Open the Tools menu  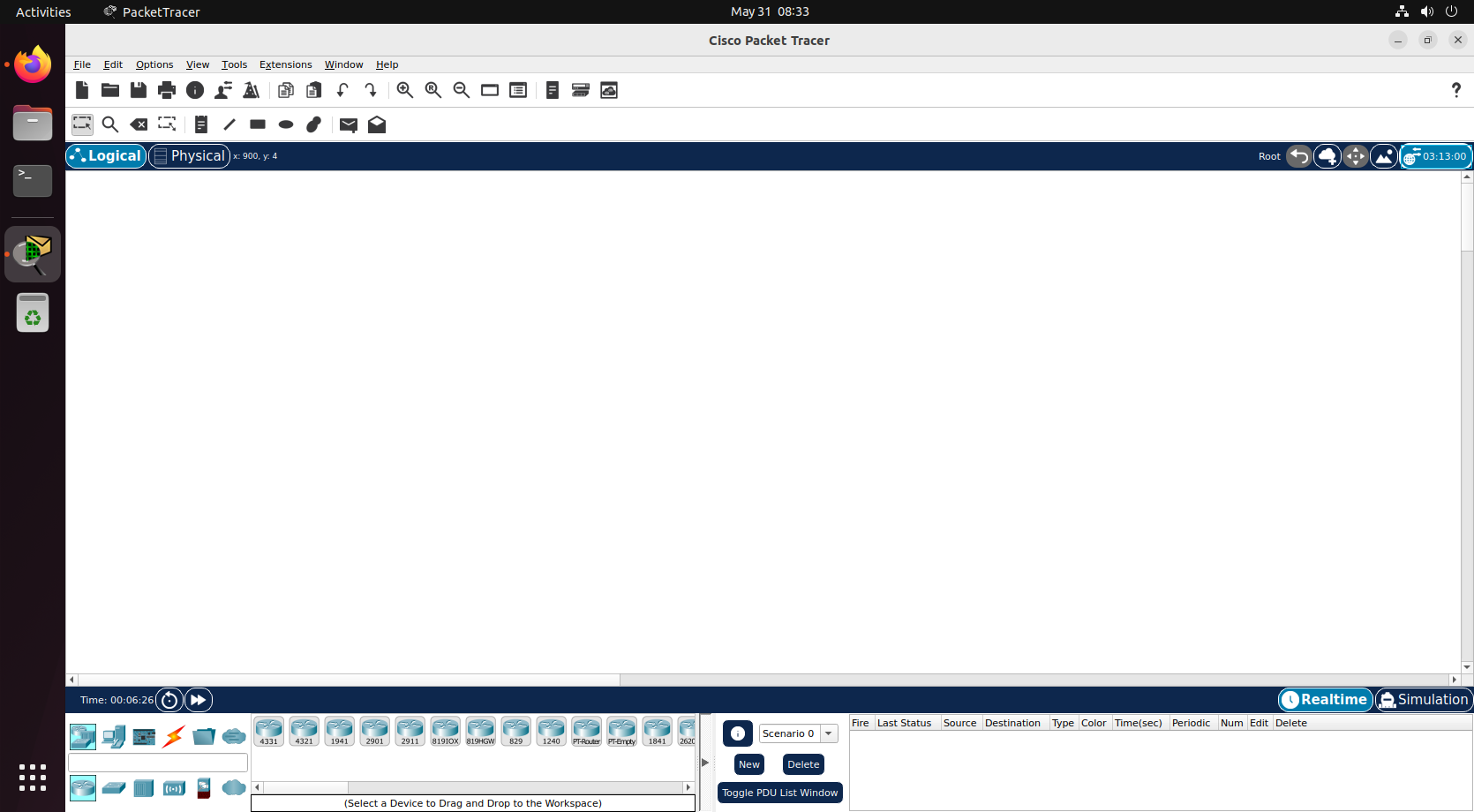(x=234, y=64)
